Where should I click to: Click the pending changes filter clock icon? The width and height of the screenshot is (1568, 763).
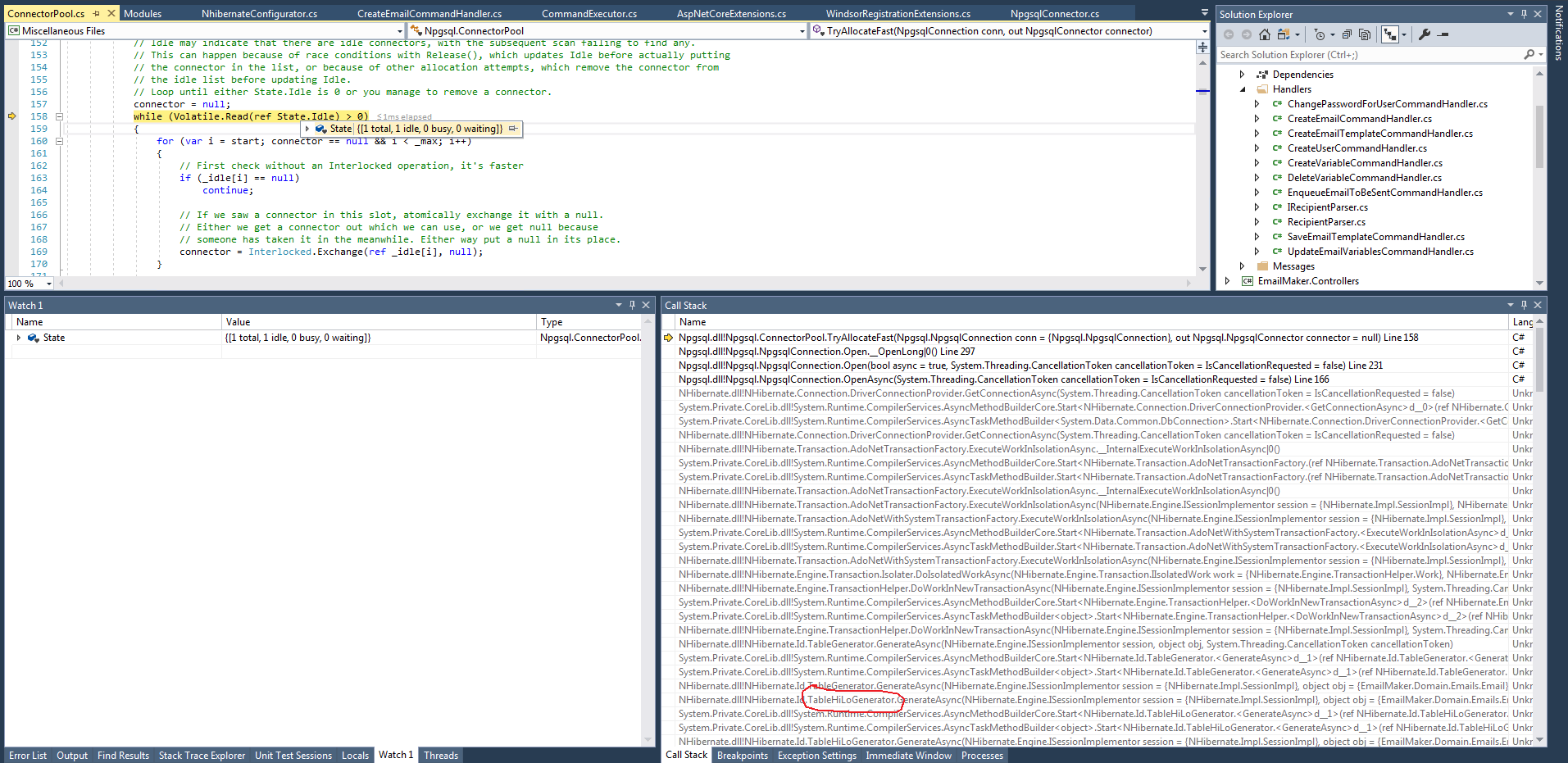(1320, 34)
